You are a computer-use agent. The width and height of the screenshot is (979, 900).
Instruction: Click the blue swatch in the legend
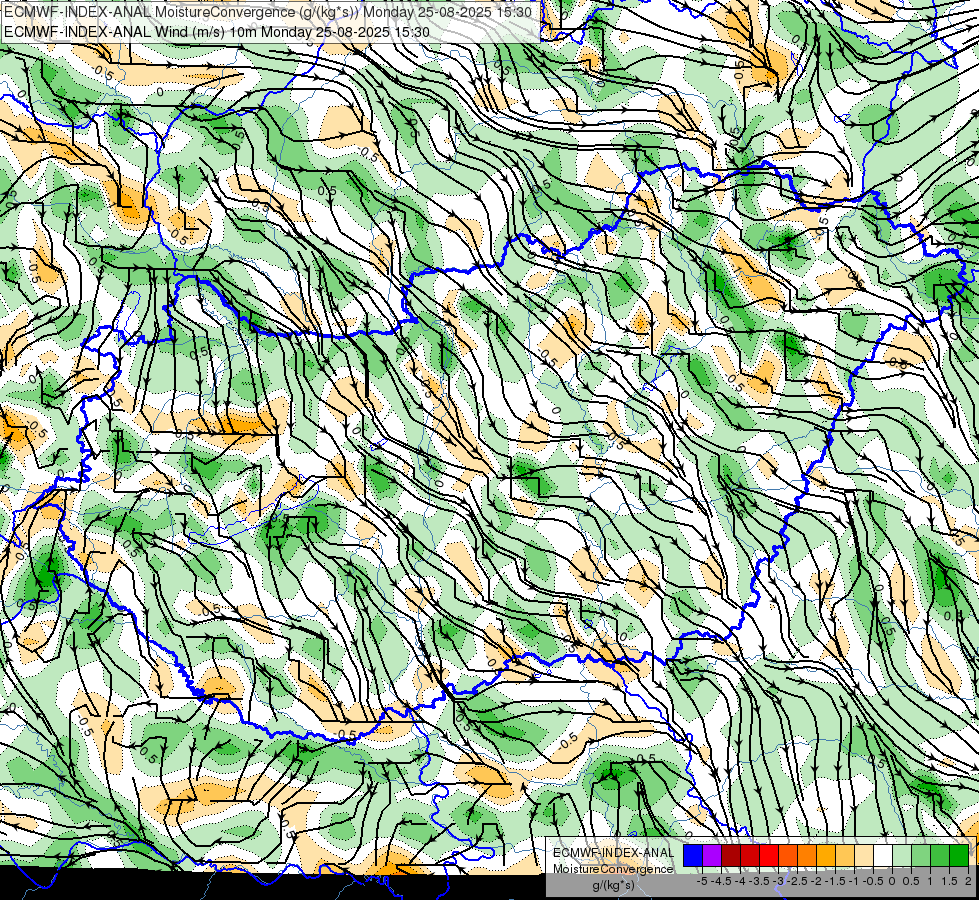[693, 855]
